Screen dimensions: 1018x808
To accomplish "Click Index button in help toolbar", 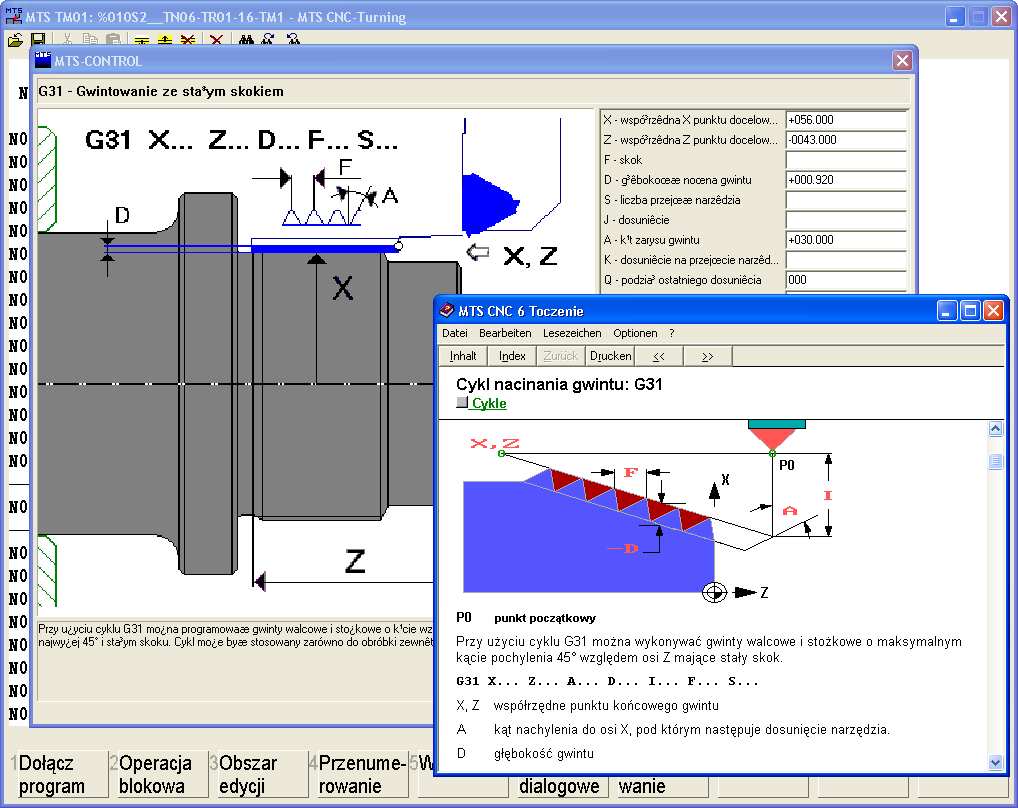I will click(512, 356).
